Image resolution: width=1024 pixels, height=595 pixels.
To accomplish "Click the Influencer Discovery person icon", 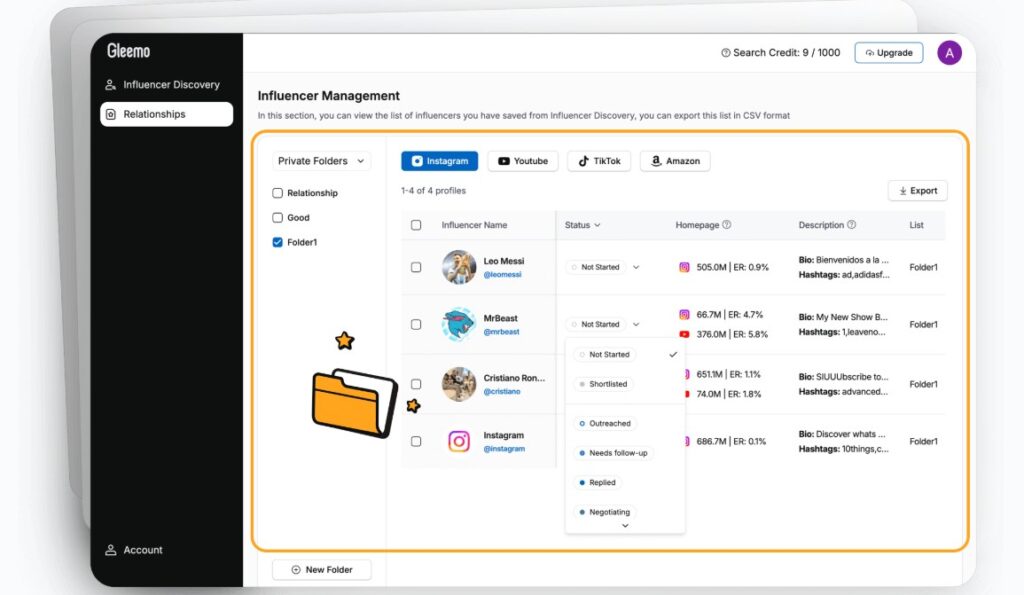I will coord(110,85).
